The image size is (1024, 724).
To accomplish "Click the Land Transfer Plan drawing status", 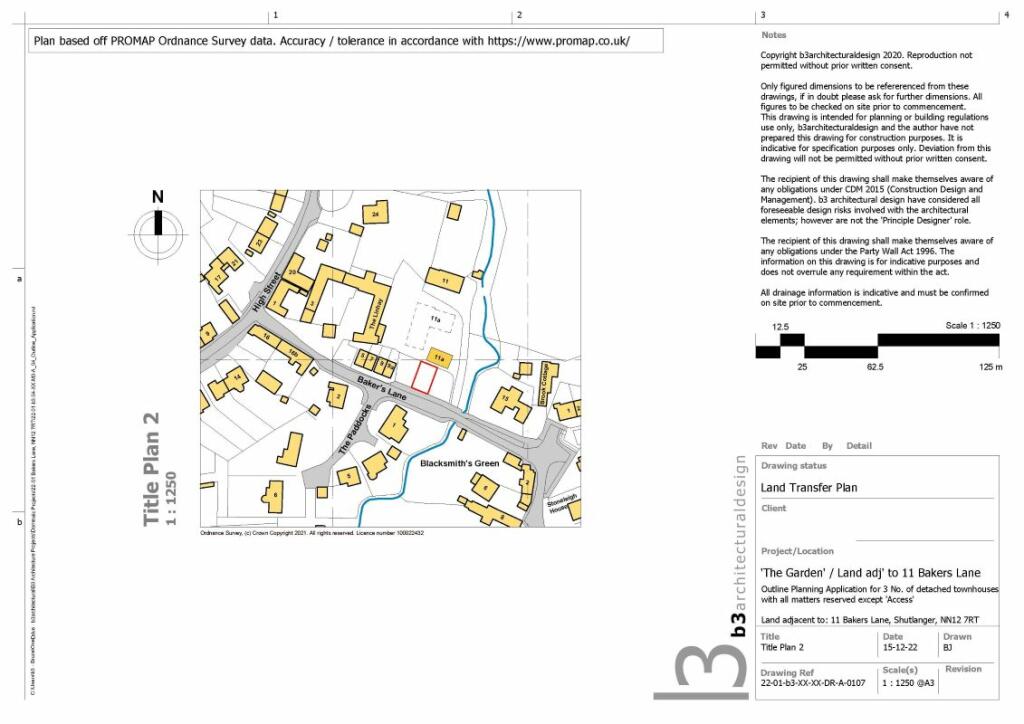I will point(811,488).
